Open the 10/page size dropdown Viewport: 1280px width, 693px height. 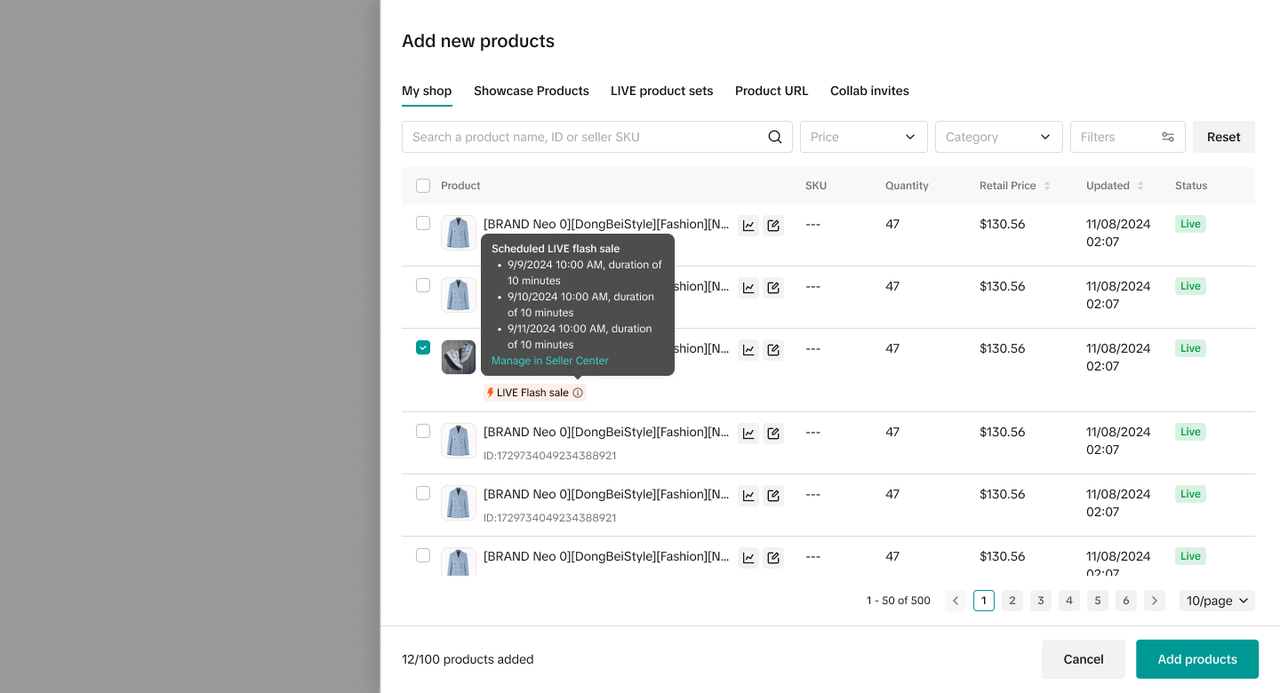click(1216, 601)
